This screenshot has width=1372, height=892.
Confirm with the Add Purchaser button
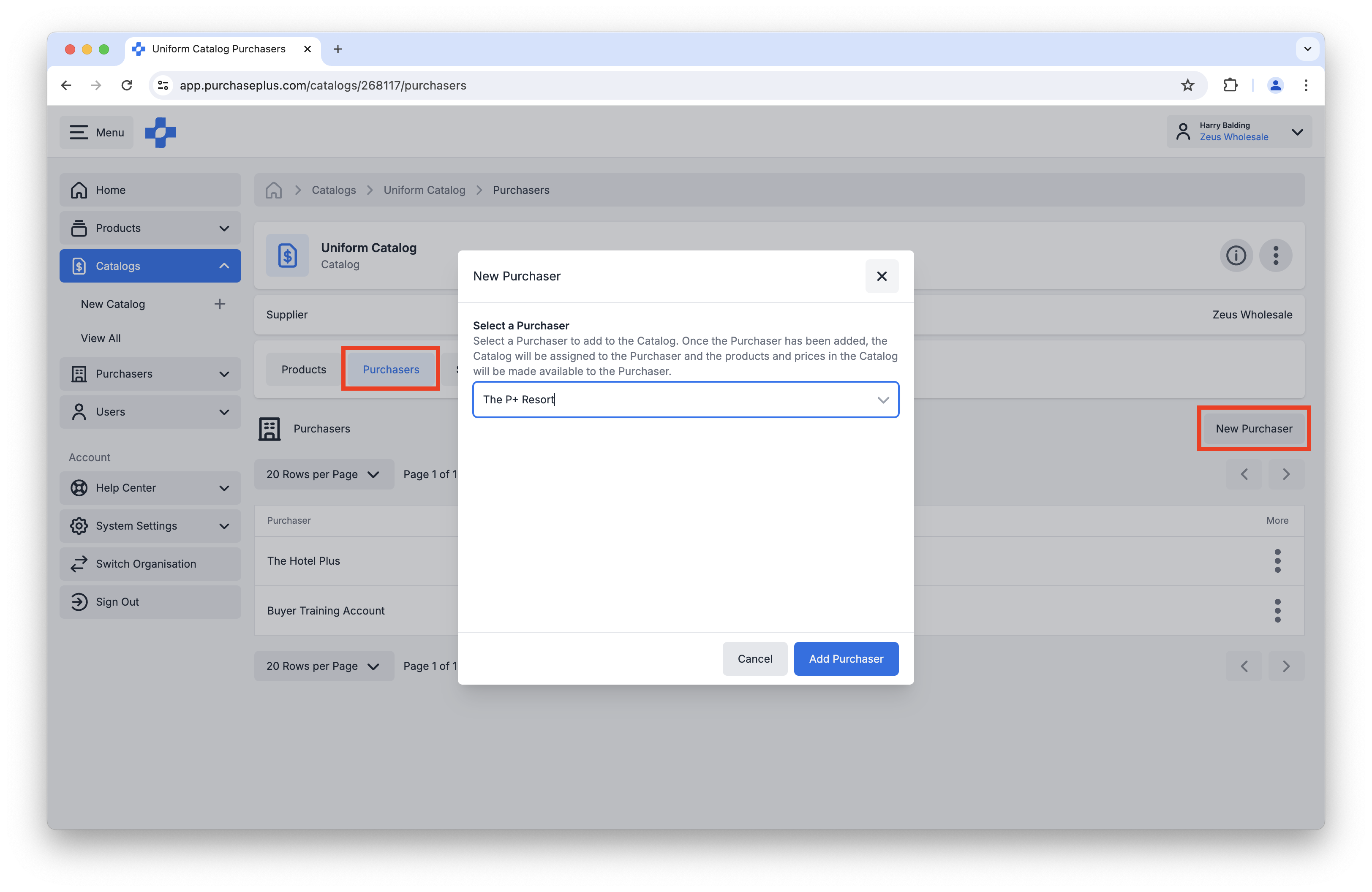tap(846, 658)
